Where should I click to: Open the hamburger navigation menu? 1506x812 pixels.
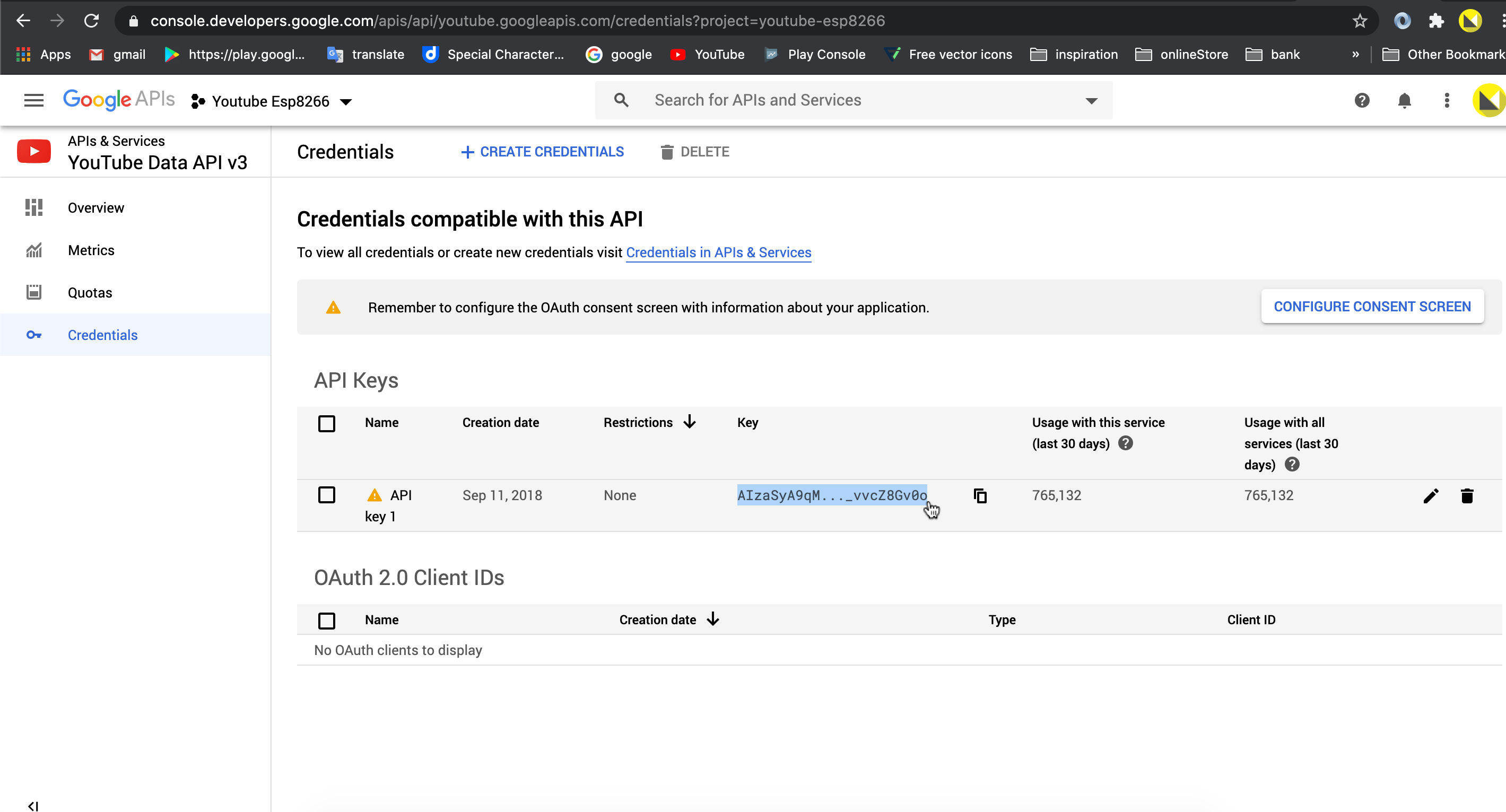pos(34,101)
